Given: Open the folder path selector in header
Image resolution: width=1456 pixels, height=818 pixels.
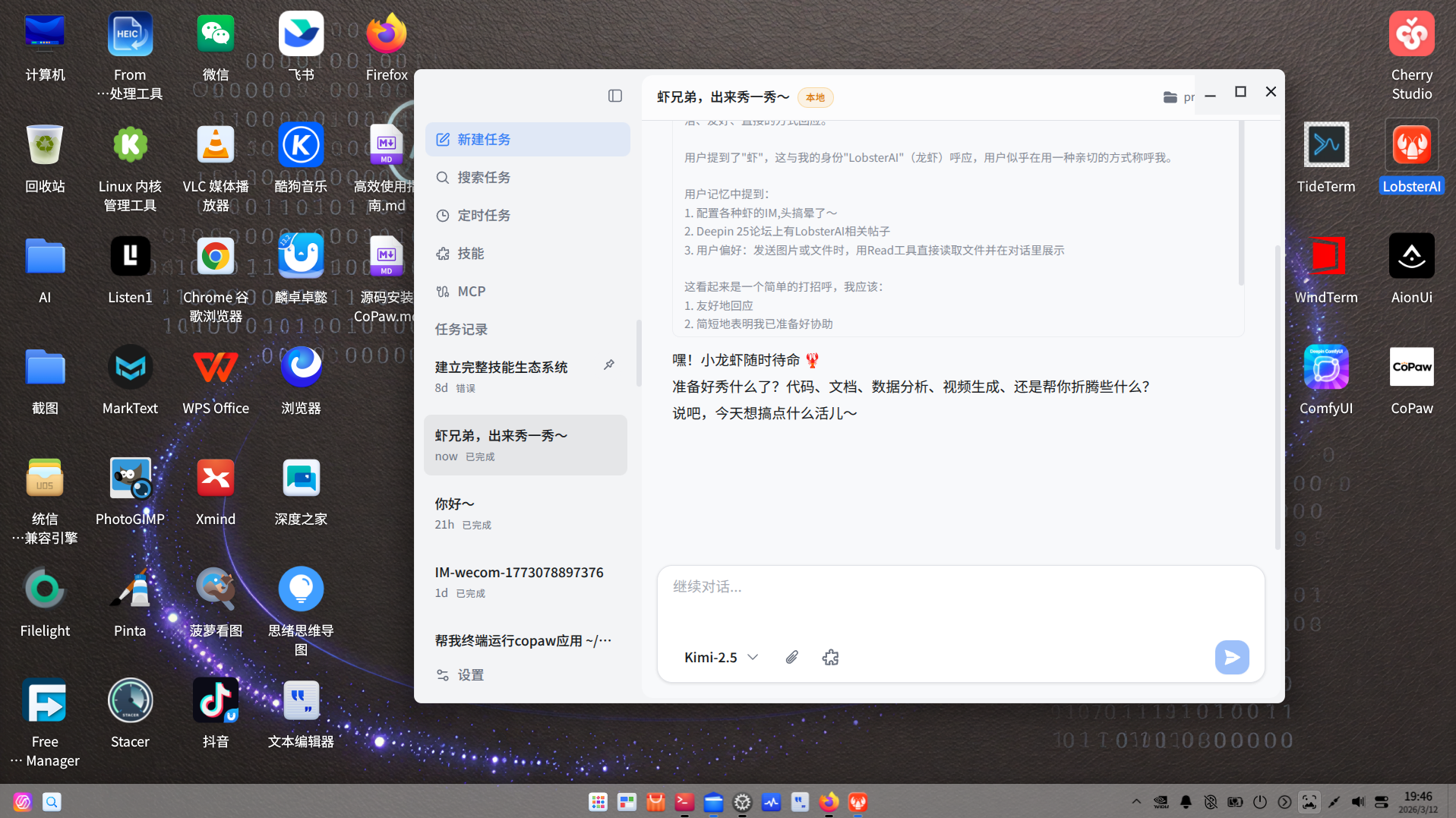Looking at the screenshot, I should 1177,97.
